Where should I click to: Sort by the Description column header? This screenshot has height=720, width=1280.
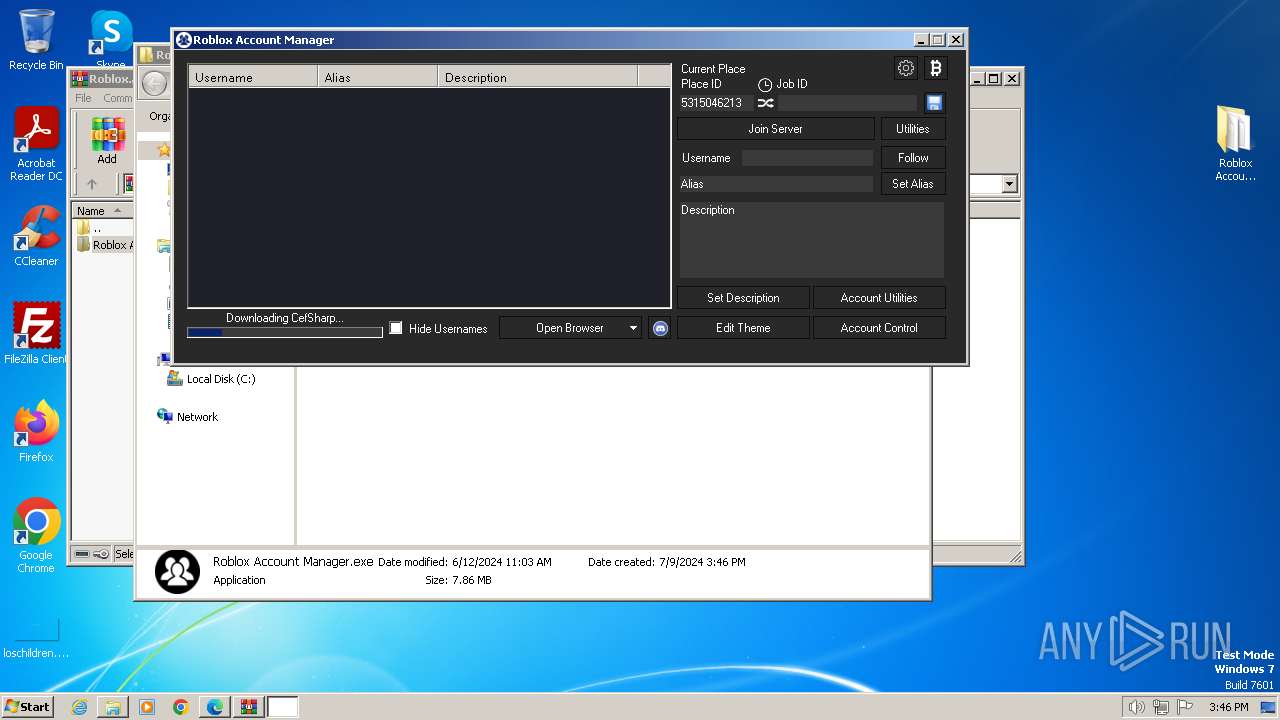[x=538, y=77]
